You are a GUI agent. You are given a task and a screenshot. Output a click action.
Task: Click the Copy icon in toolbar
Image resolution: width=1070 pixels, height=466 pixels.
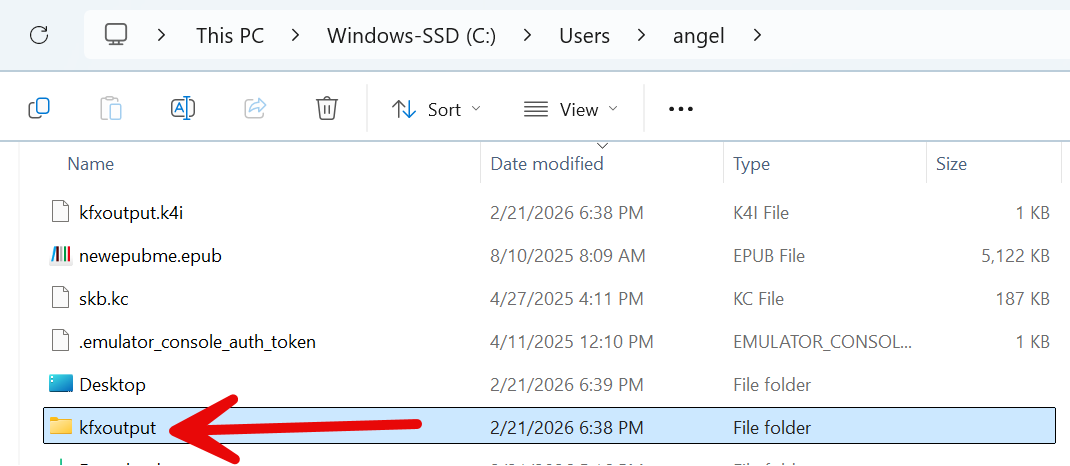point(39,108)
